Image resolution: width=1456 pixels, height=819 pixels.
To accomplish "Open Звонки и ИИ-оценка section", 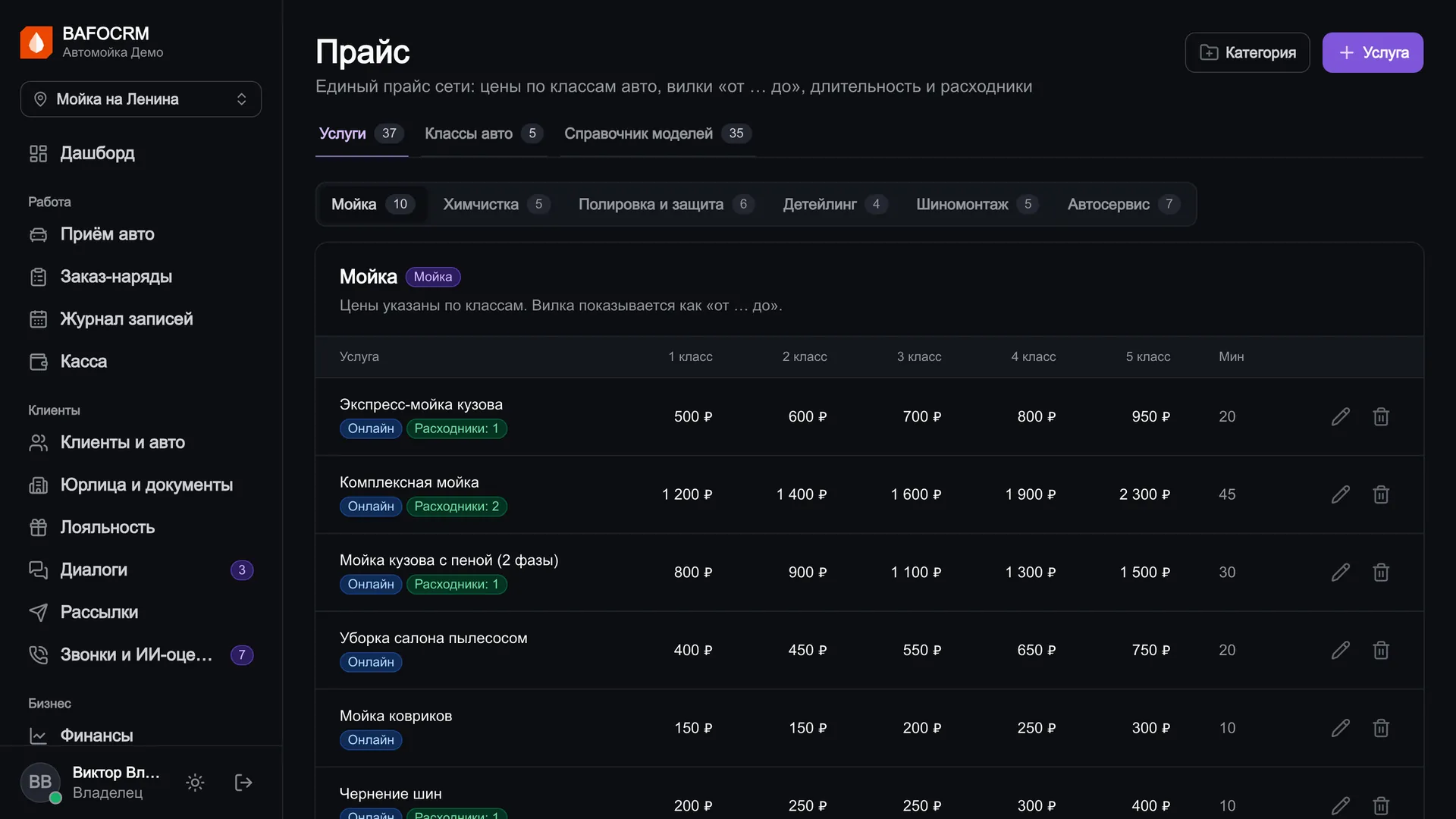I will [x=141, y=655].
